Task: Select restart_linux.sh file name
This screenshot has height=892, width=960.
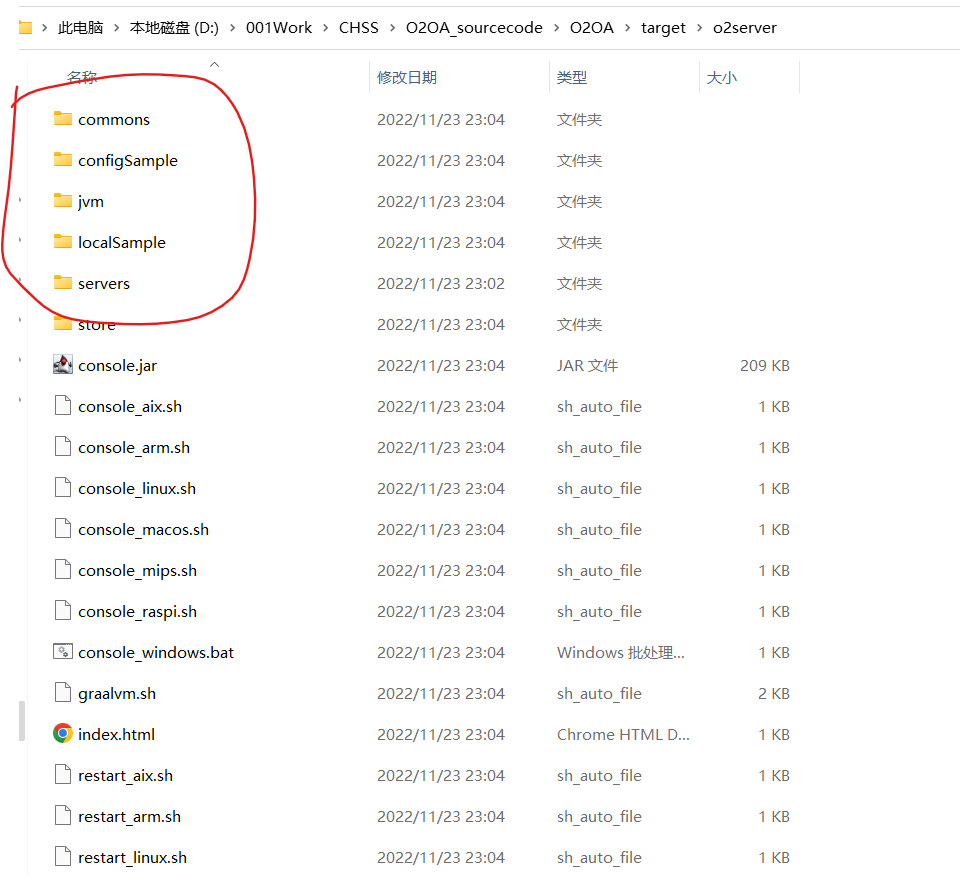Action: click(132, 858)
